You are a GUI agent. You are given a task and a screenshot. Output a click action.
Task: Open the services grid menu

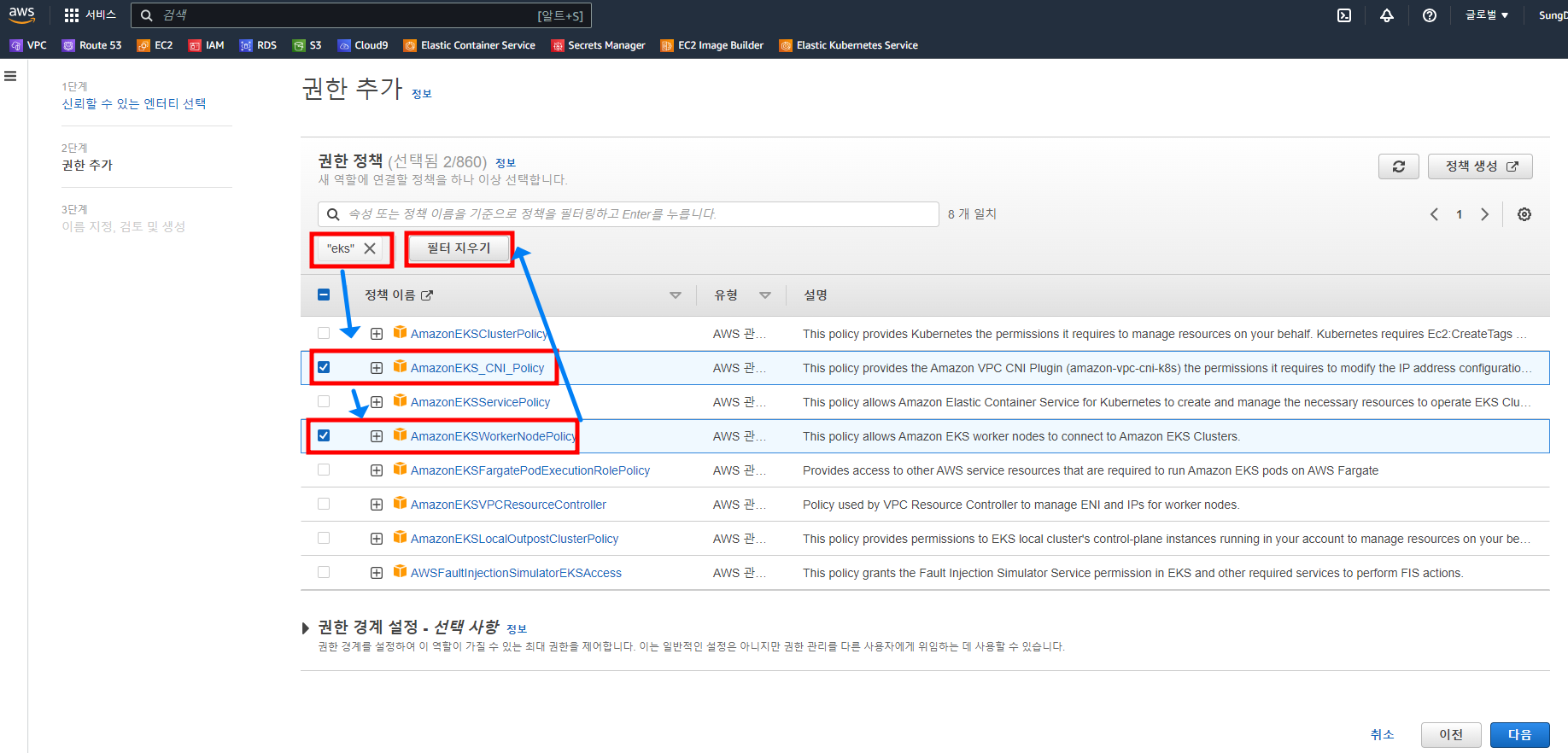[x=72, y=15]
